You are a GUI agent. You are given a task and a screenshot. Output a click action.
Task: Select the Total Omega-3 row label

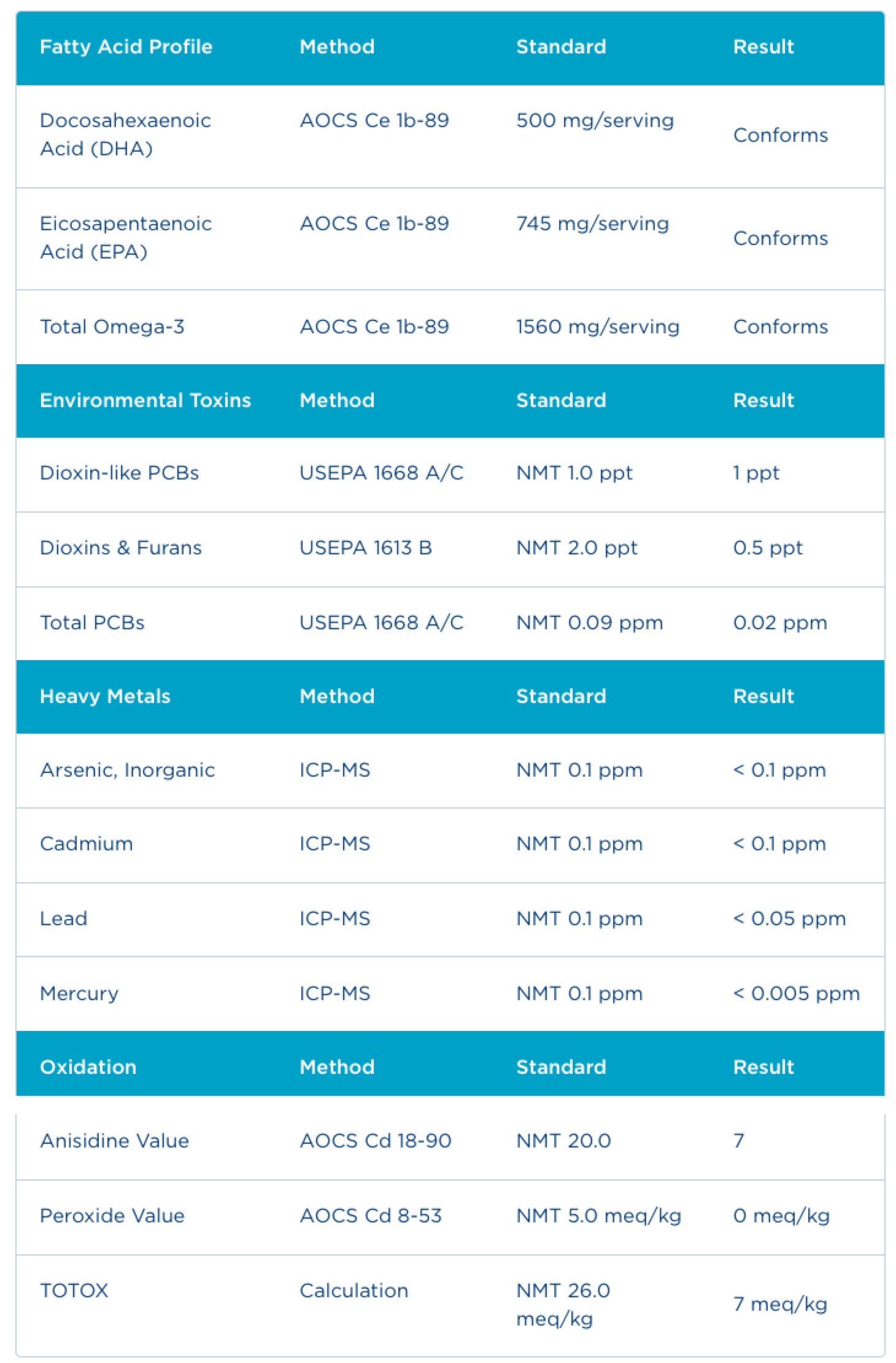pos(112,327)
